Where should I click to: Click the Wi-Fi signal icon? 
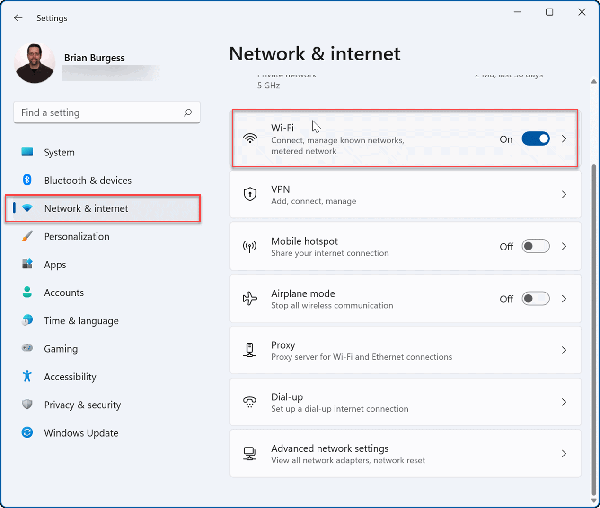click(x=250, y=138)
